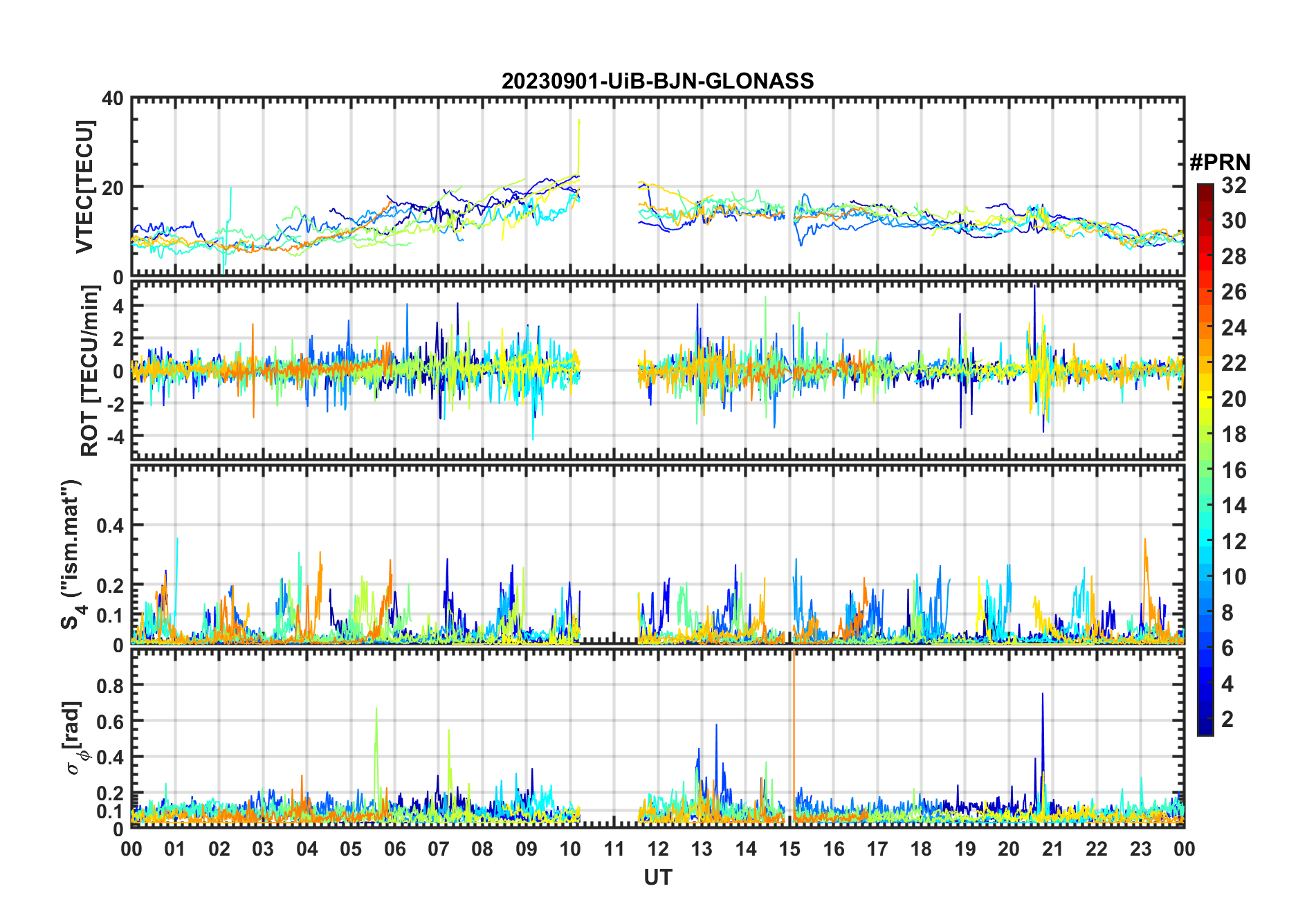Click the VTEC[TECU] y-axis label
The image size is (1316, 920).
click(x=84, y=187)
